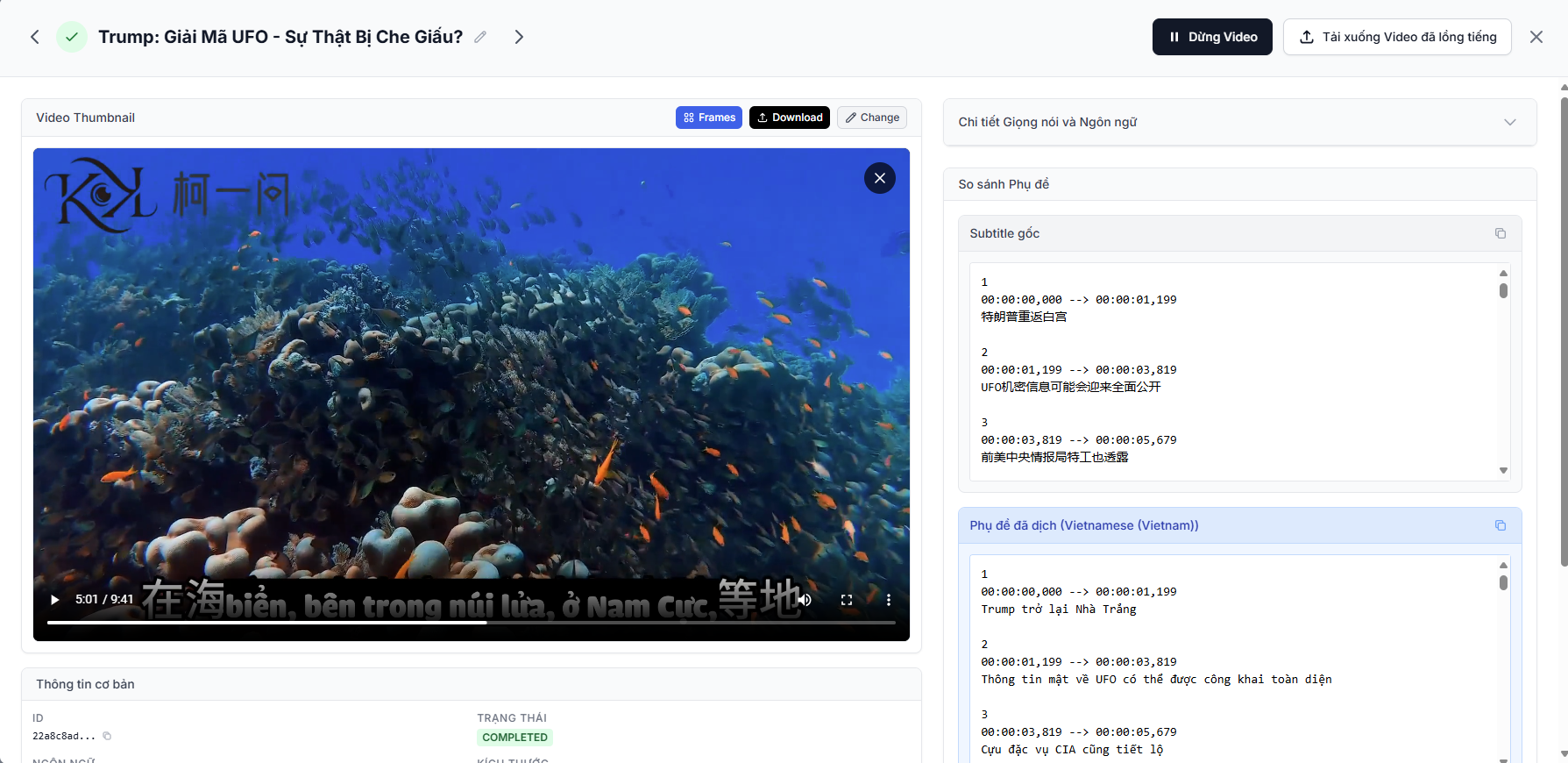
Task: Enter fullscreen video mode
Action: point(846,600)
